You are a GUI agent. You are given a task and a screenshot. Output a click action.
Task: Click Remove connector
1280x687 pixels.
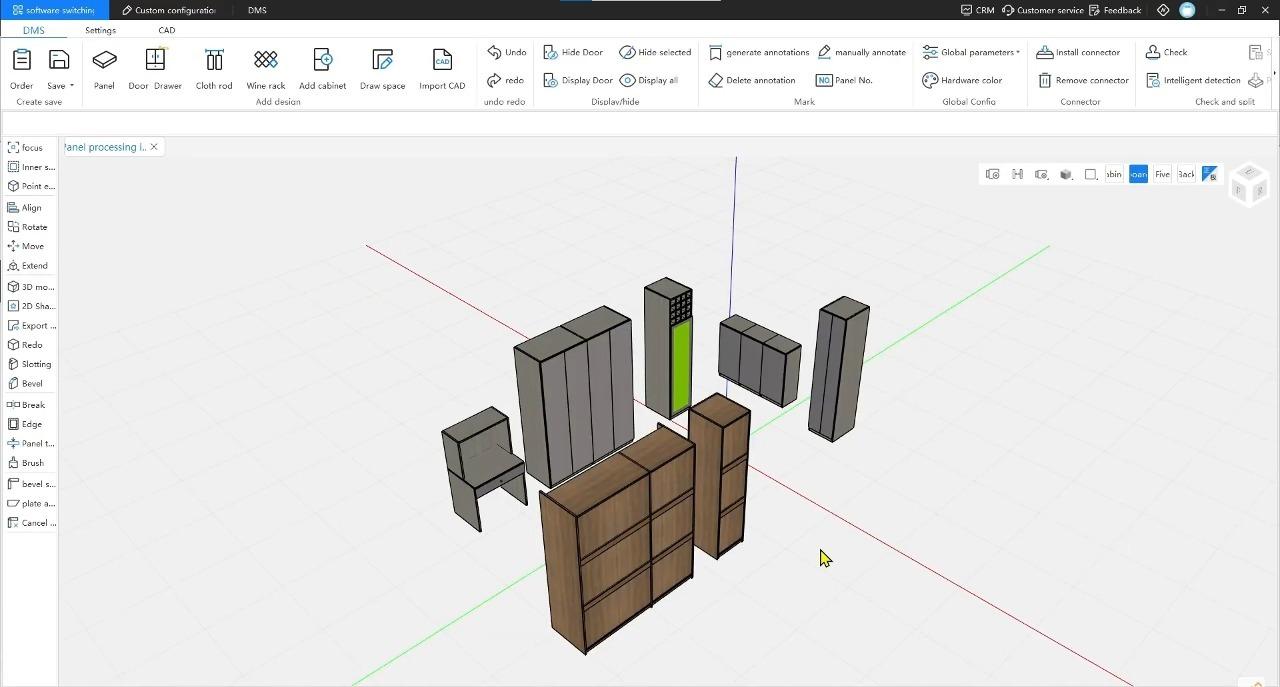(x=1083, y=80)
